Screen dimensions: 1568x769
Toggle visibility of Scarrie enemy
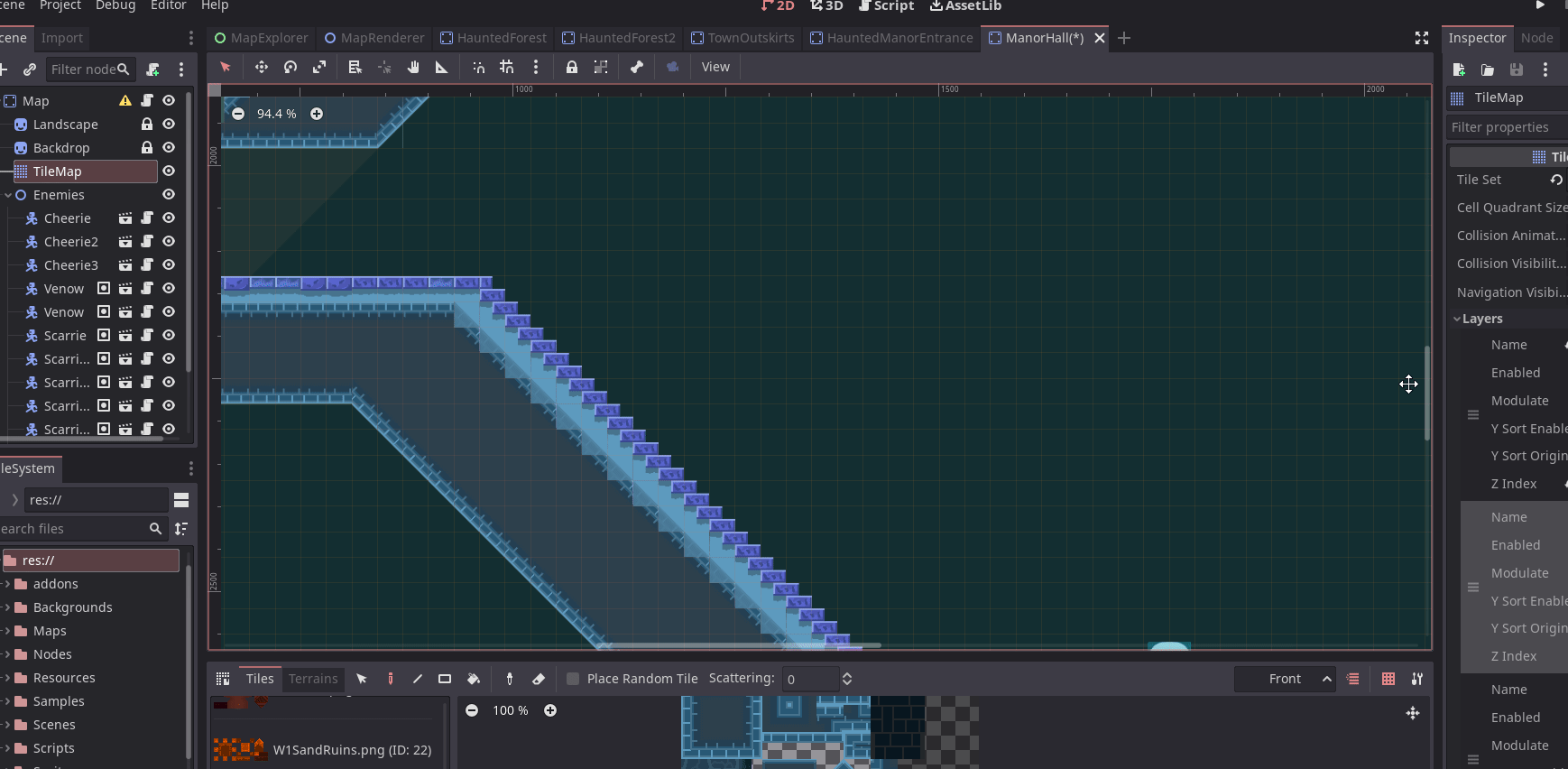[169, 335]
